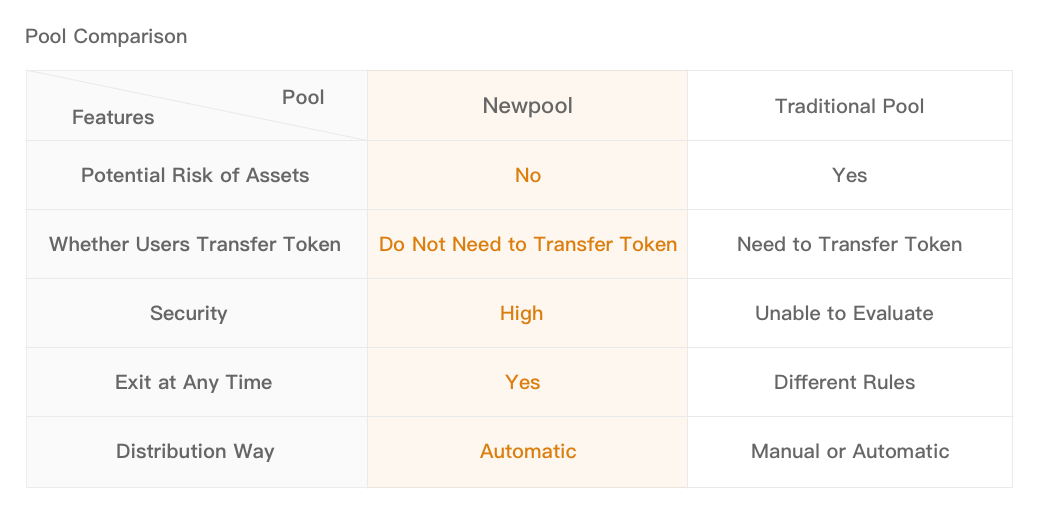
Task: Select the Need to Transfer Token cell
Action: [850, 244]
